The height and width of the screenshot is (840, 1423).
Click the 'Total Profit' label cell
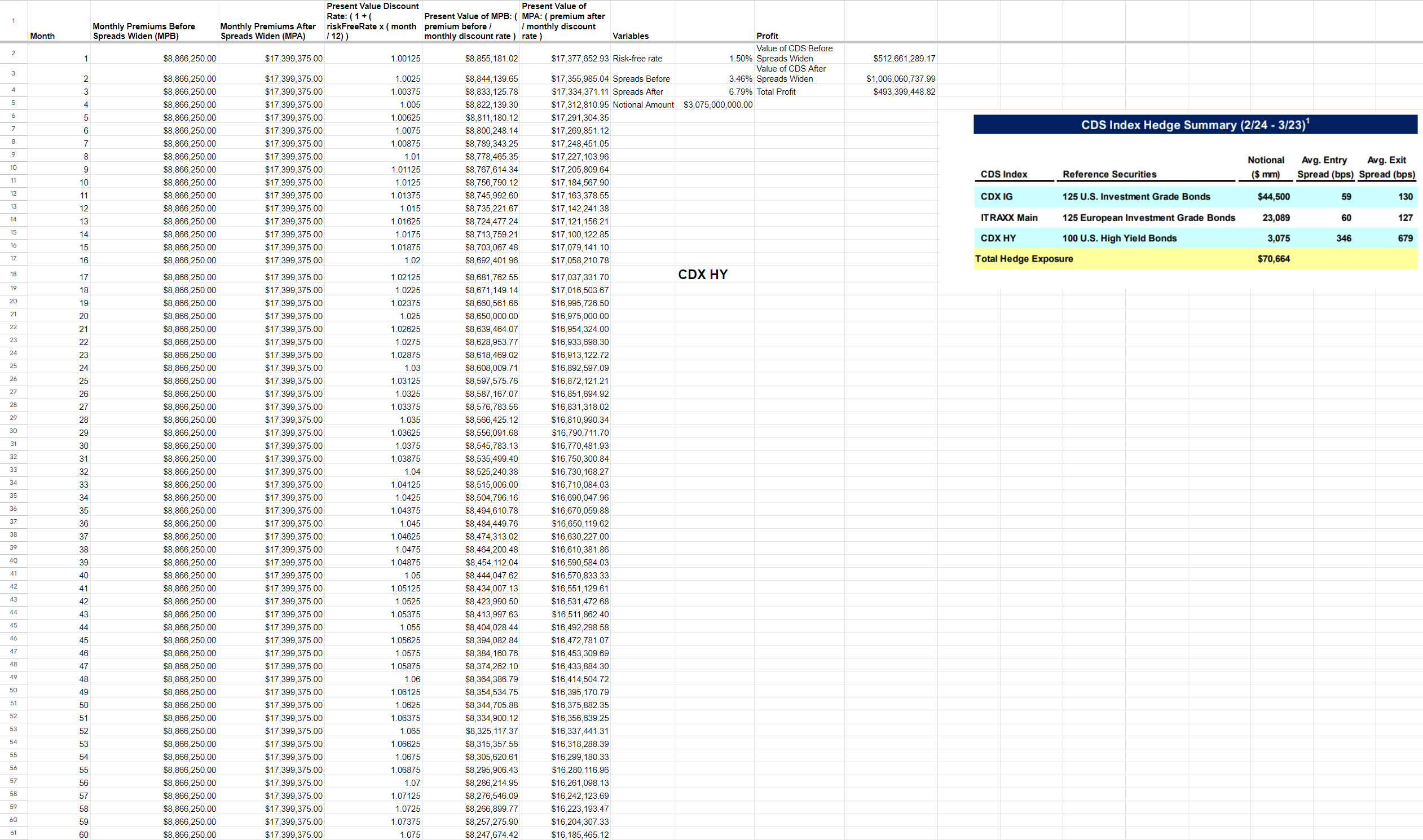[x=799, y=91]
